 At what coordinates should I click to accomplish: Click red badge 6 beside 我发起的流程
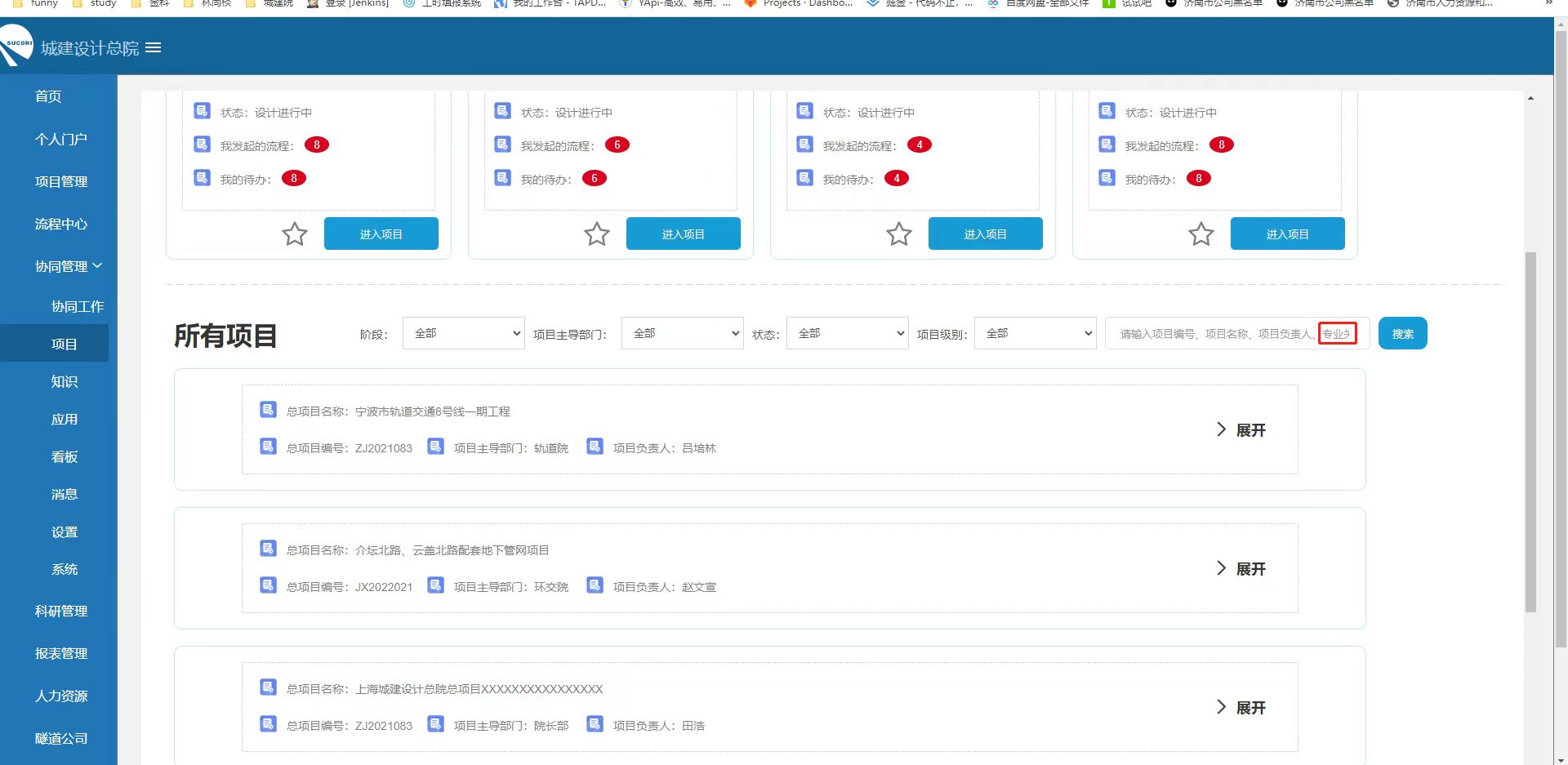pos(617,145)
